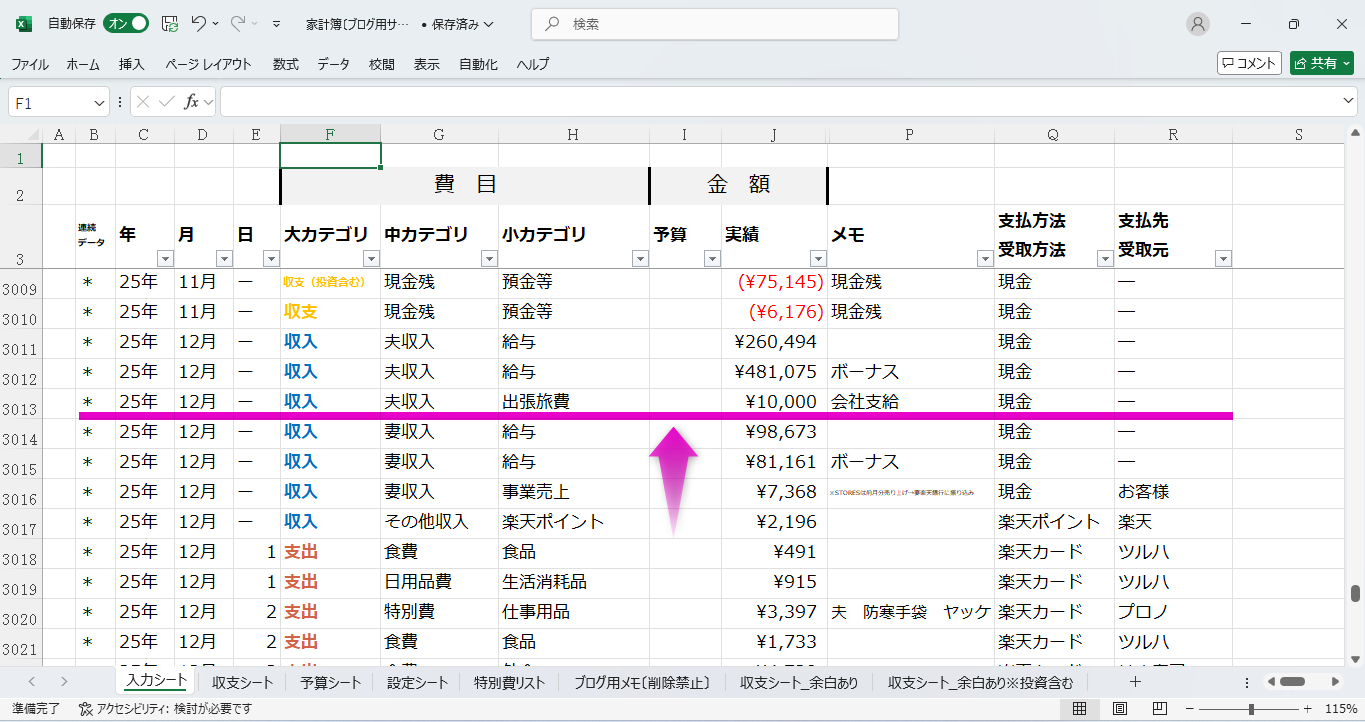Switch to the 予算シート sheet tab
Viewport: 1365px width, 722px height.
coord(330,683)
